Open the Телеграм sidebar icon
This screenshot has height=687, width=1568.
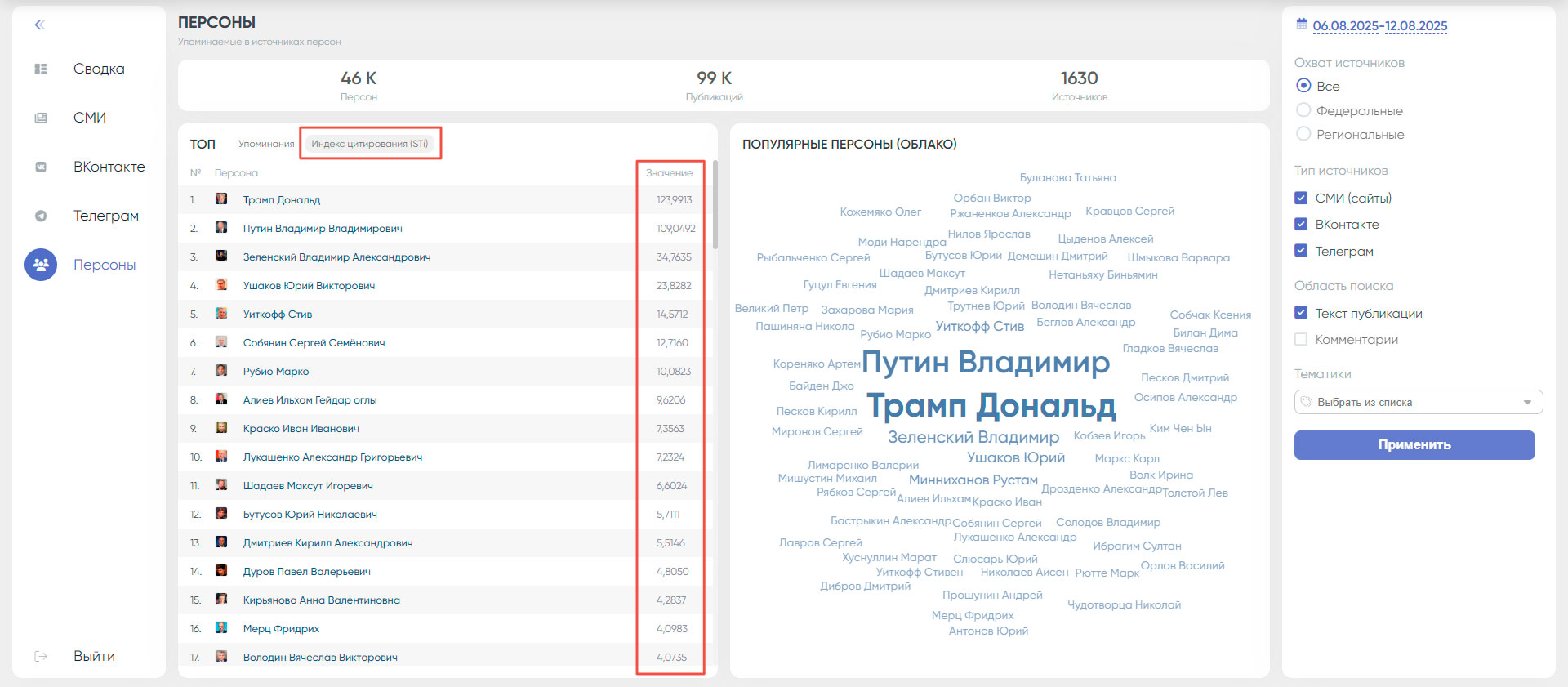pyautogui.click(x=41, y=216)
